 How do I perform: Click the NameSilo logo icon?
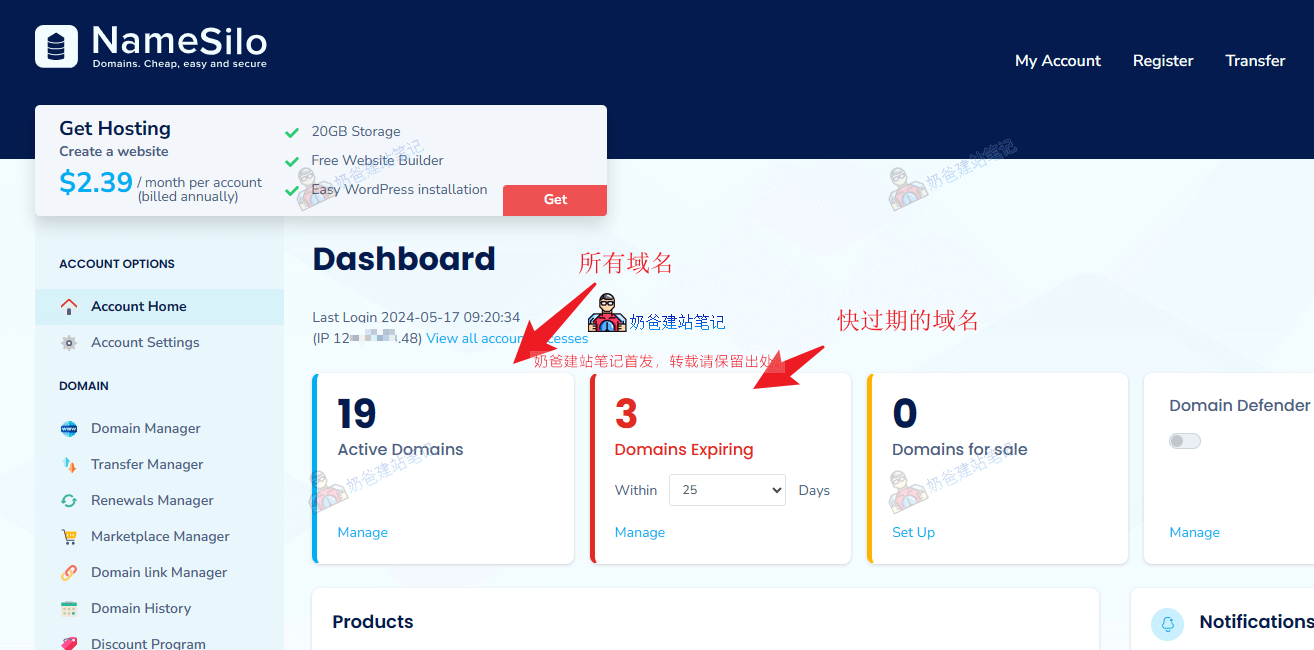pyautogui.click(x=56, y=47)
